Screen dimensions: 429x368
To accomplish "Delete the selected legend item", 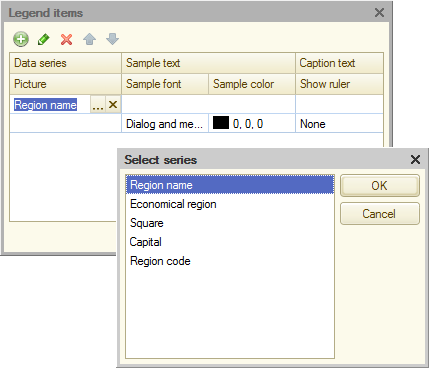I will pos(67,39).
